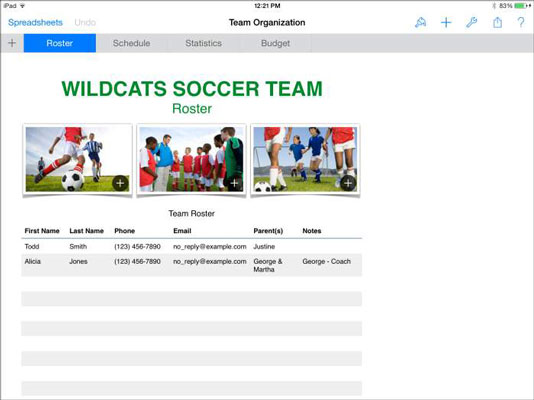534x400 pixels.
Task: Tap the Insert plus icon in toolbar
Action: pos(446,22)
